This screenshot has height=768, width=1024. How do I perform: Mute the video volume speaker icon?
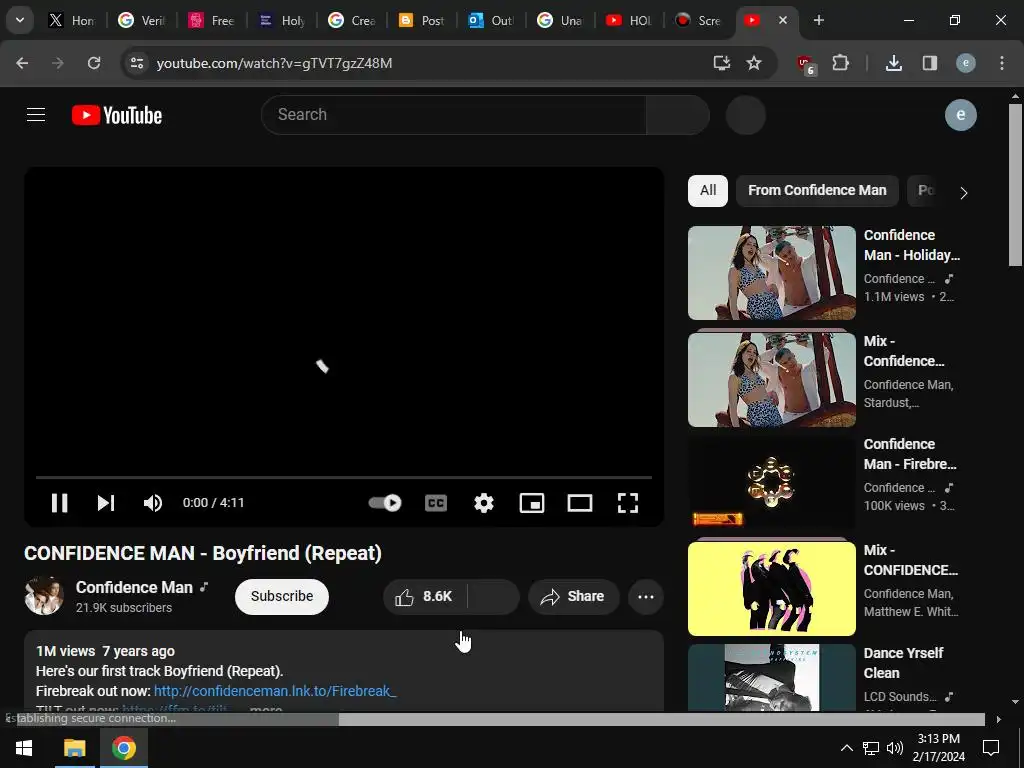[x=153, y=503]
